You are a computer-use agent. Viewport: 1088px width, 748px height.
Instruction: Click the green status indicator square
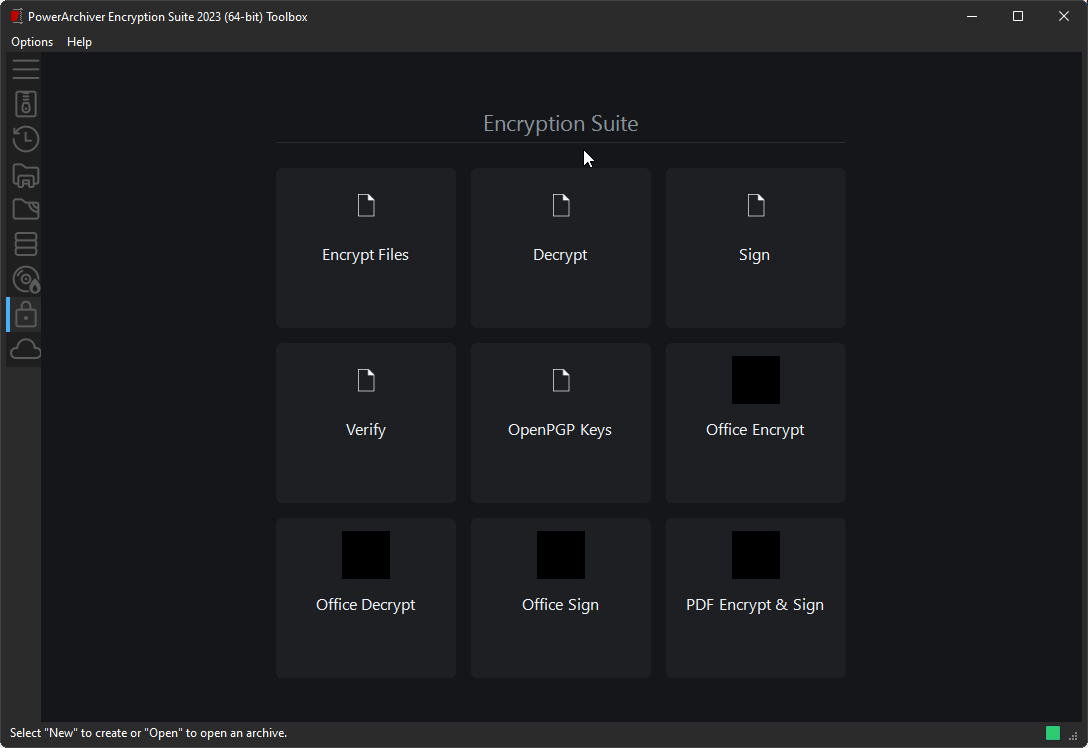(x=1053, y=733)
